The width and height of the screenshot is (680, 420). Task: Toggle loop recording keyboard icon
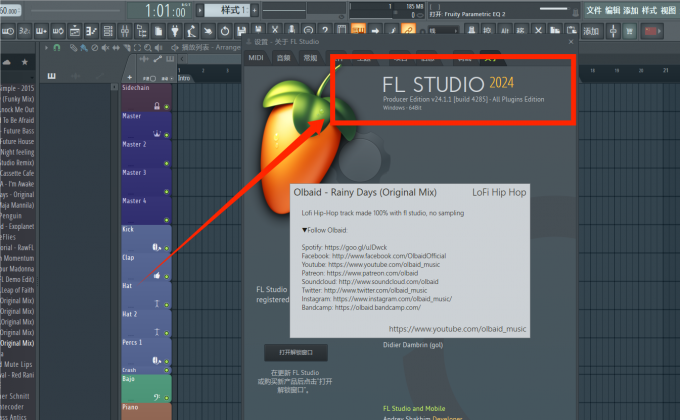point(58,31)
